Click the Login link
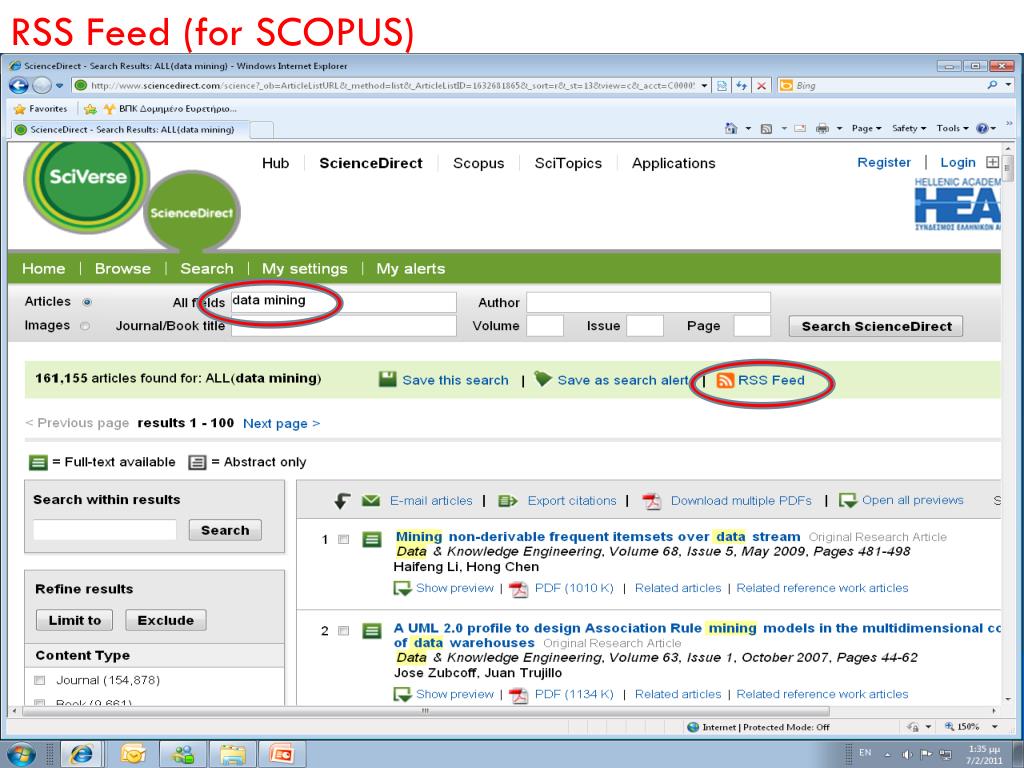Viewport: 1024px width, 768px height. pos(957,163)
